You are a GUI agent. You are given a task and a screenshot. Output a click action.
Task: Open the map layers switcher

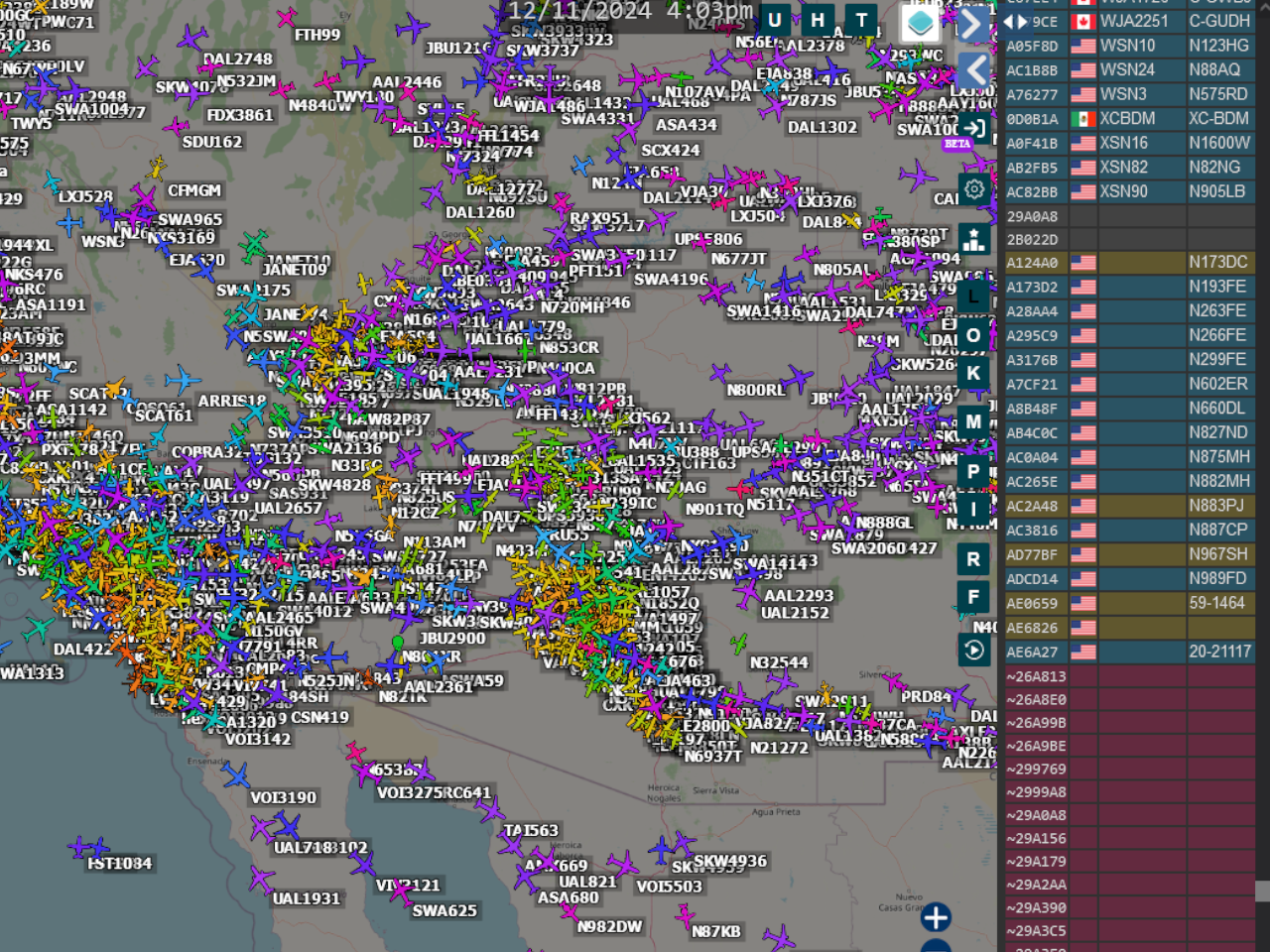[x=920, y=23]
